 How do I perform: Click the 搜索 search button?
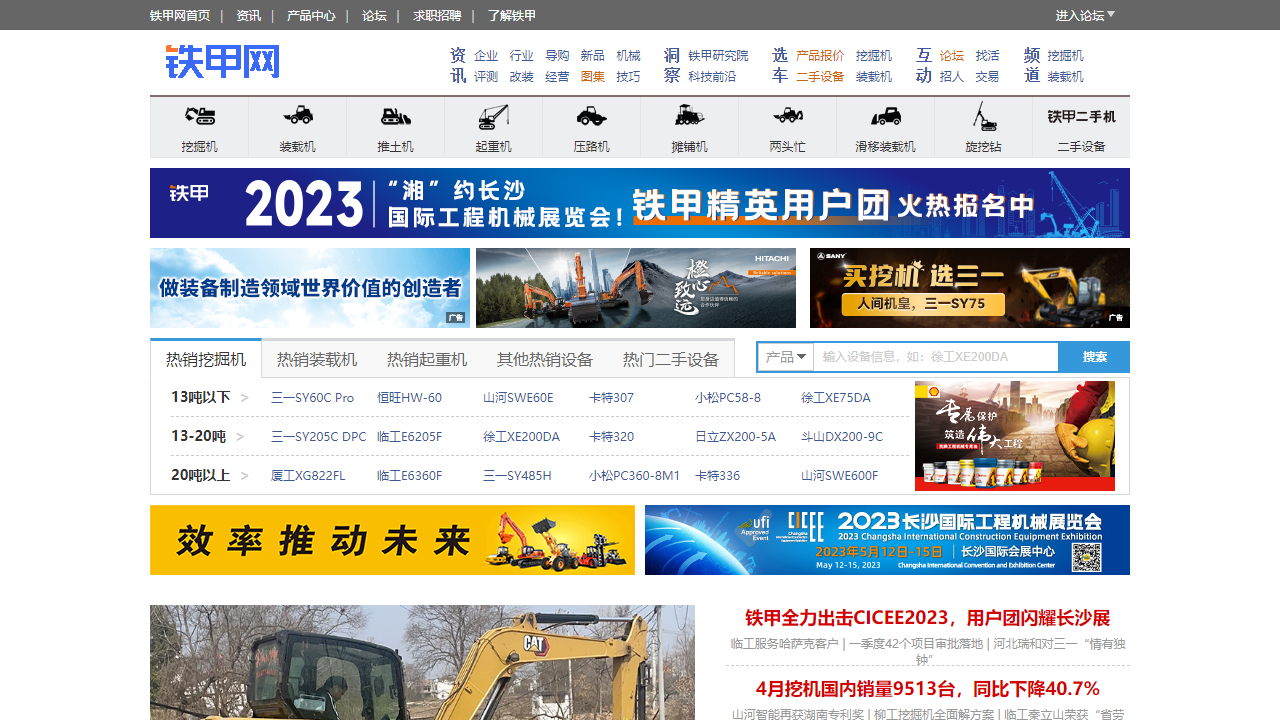click(1094, 357)
